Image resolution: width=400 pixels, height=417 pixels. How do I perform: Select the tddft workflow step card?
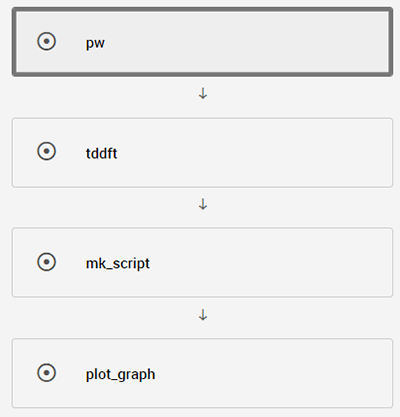[x=202, y=153]
